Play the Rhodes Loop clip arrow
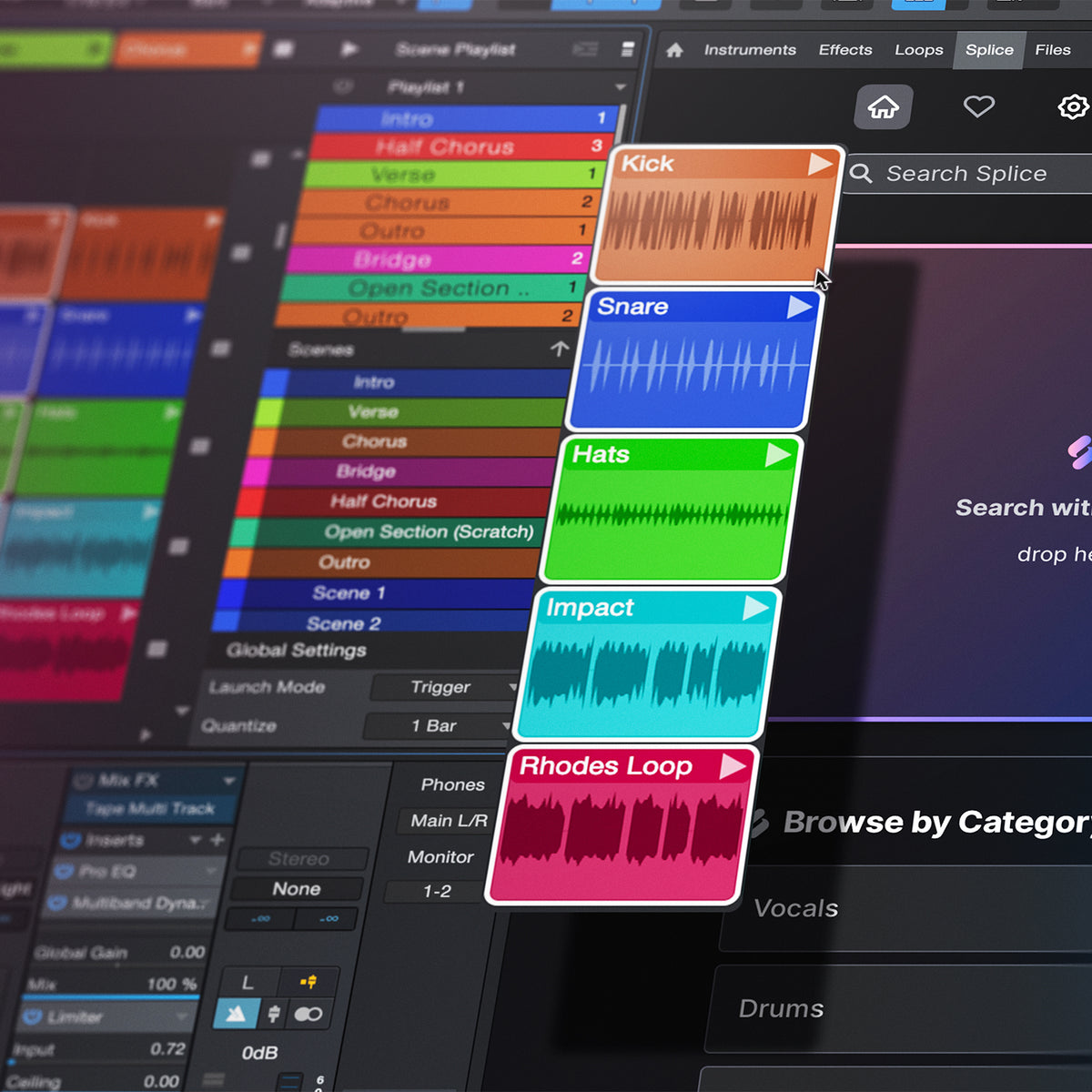 [733, 766]
